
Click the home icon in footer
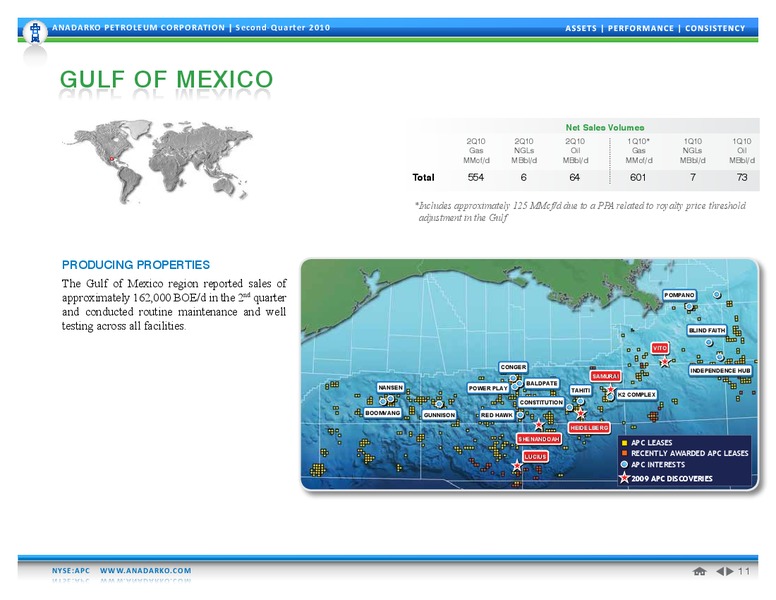699,571
